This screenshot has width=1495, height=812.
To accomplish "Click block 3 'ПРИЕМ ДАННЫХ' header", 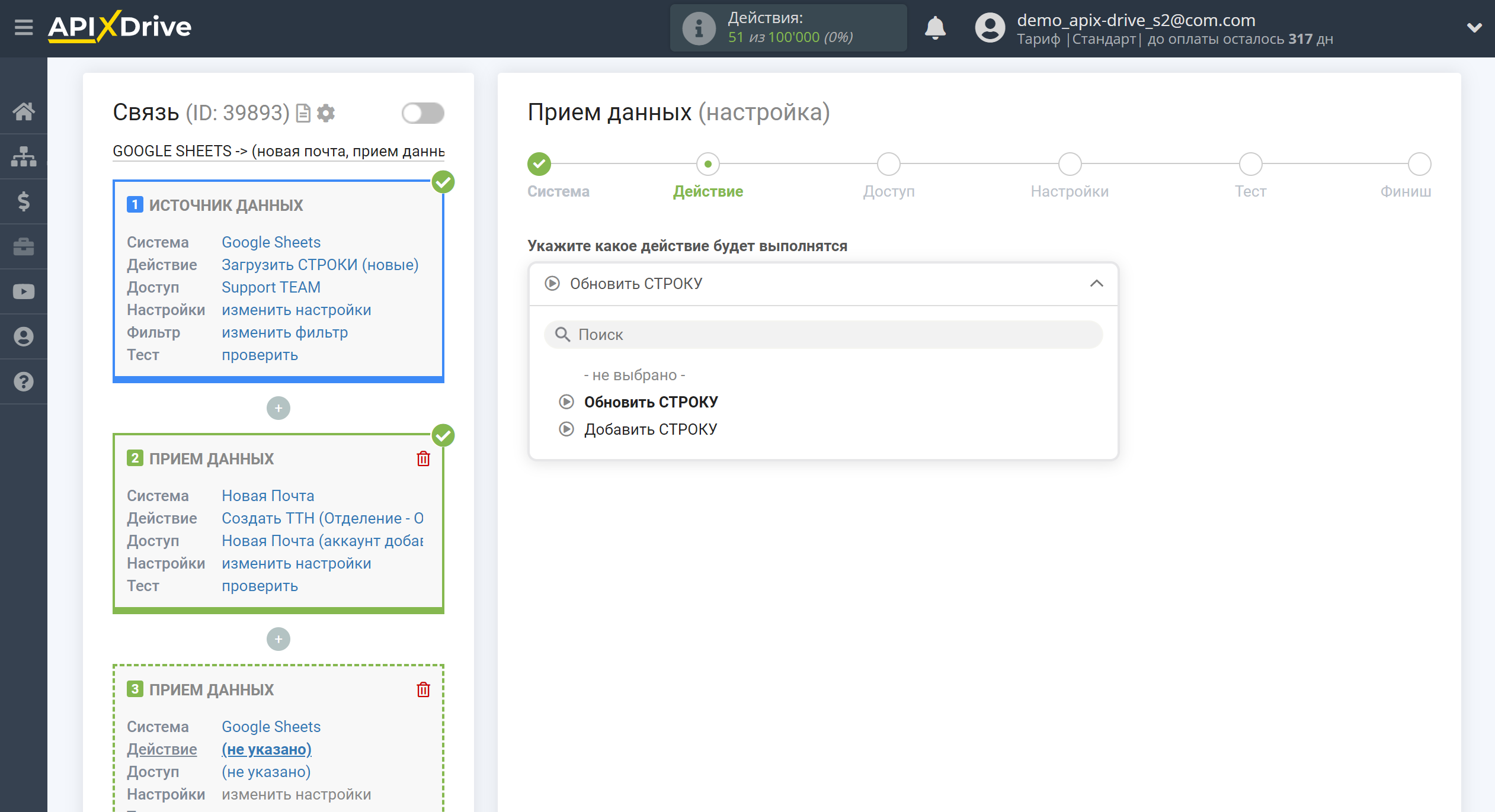I will (x=211, y=689).
